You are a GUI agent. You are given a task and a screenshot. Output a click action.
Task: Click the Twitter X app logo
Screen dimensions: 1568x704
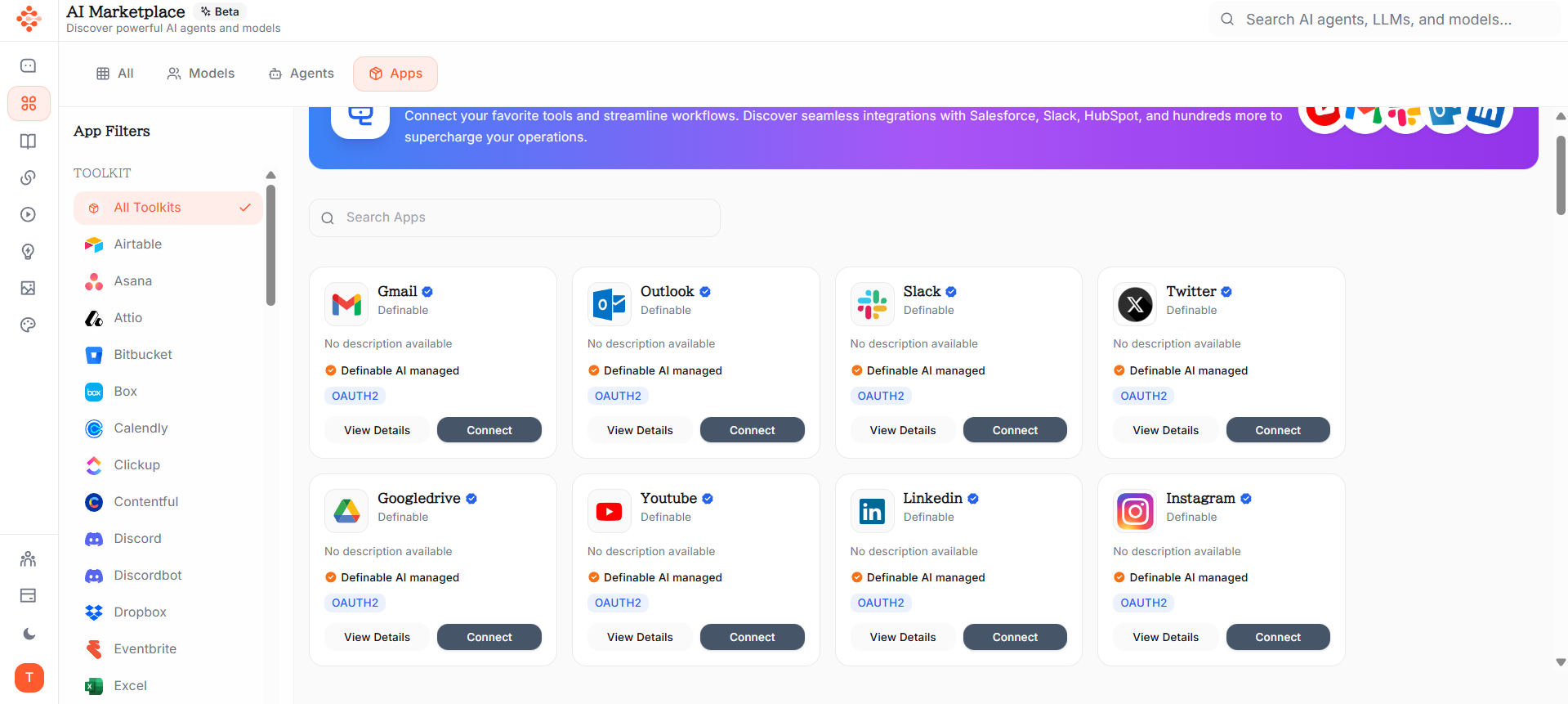coord(1135,304)
